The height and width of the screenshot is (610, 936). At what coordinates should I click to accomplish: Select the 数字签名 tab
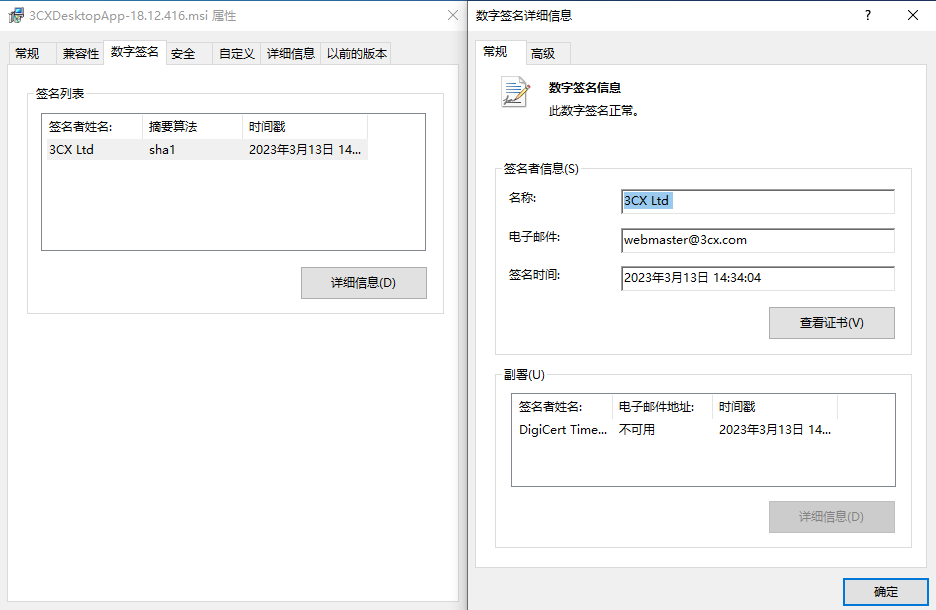pyautogui.click(x=134, y=52)
